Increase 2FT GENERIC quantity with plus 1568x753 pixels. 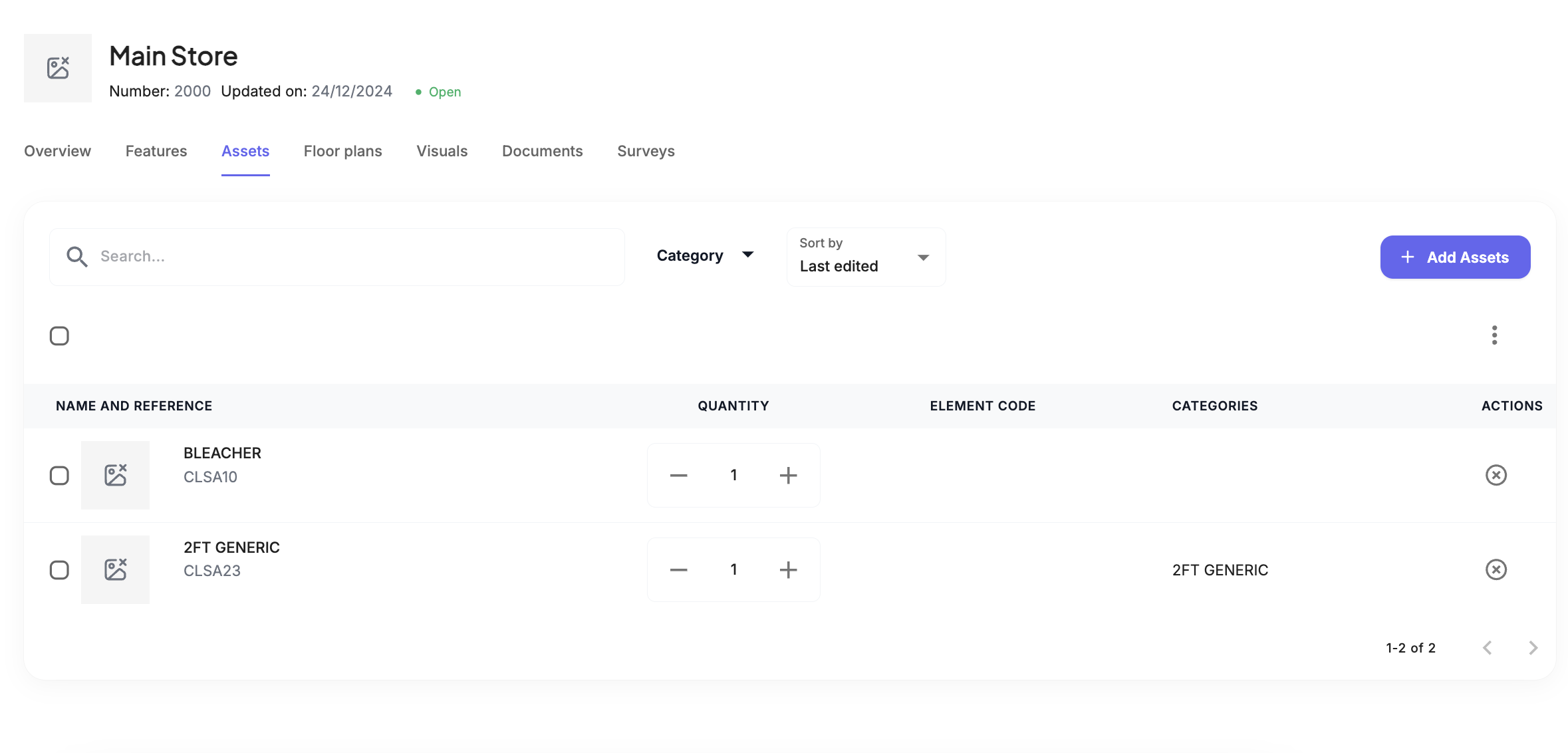788,569
